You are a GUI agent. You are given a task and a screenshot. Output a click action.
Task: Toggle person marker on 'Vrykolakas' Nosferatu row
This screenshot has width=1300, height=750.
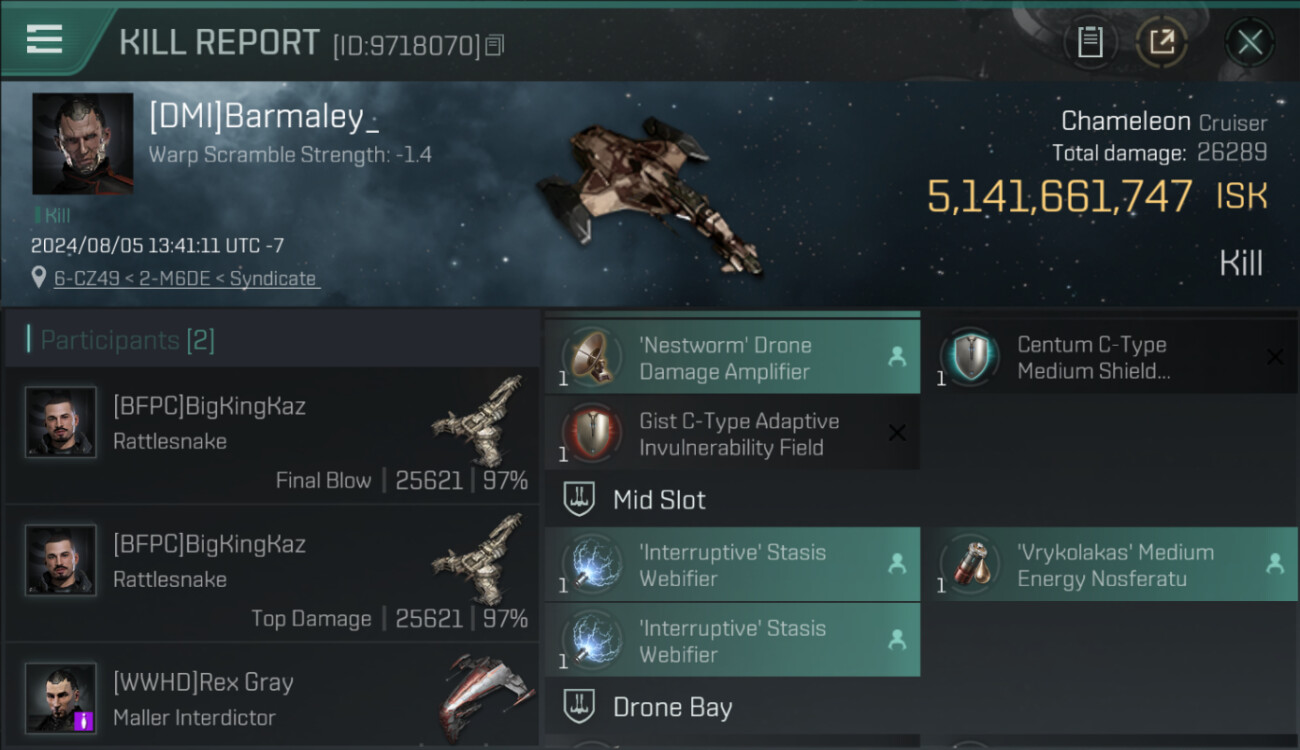[x=1275, y=564]
